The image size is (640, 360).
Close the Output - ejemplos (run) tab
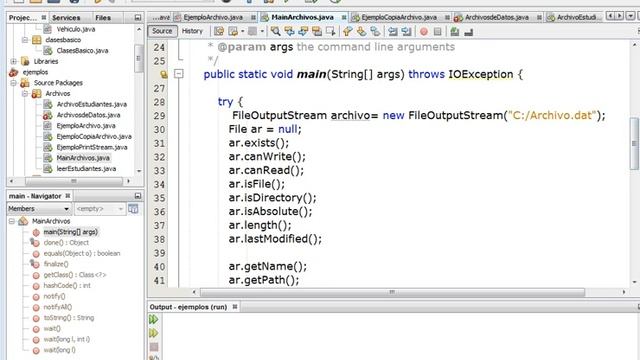[235, 307]
